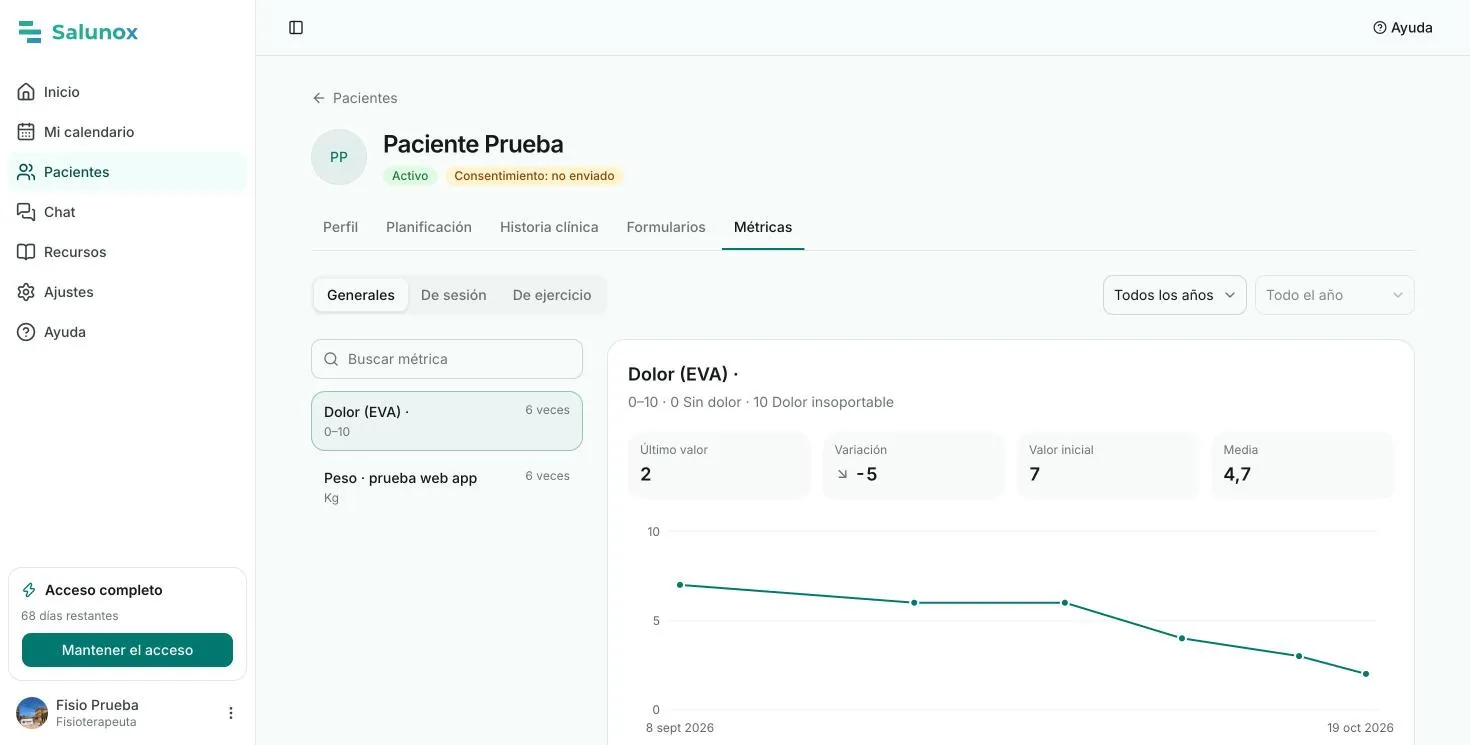Click the Variación -5 card
The height and width of the screenshot is (745, 1470).
913,465
